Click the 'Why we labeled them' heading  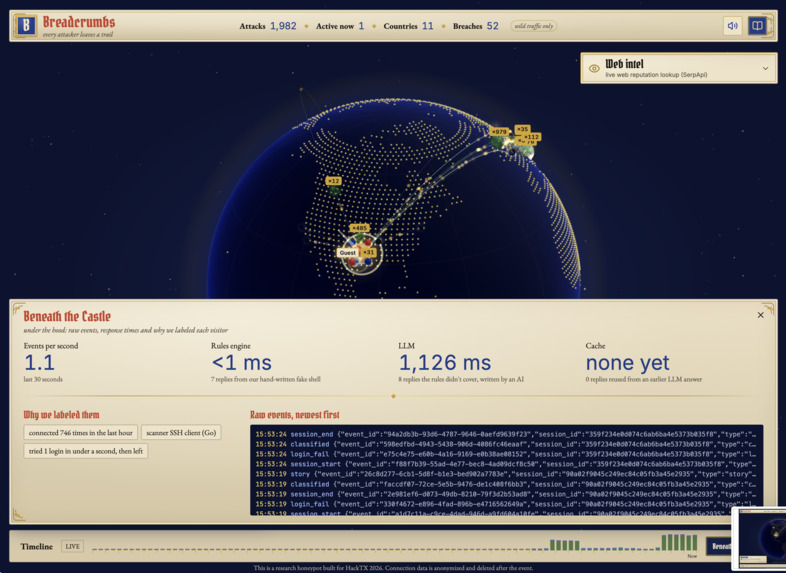[62, 415]
